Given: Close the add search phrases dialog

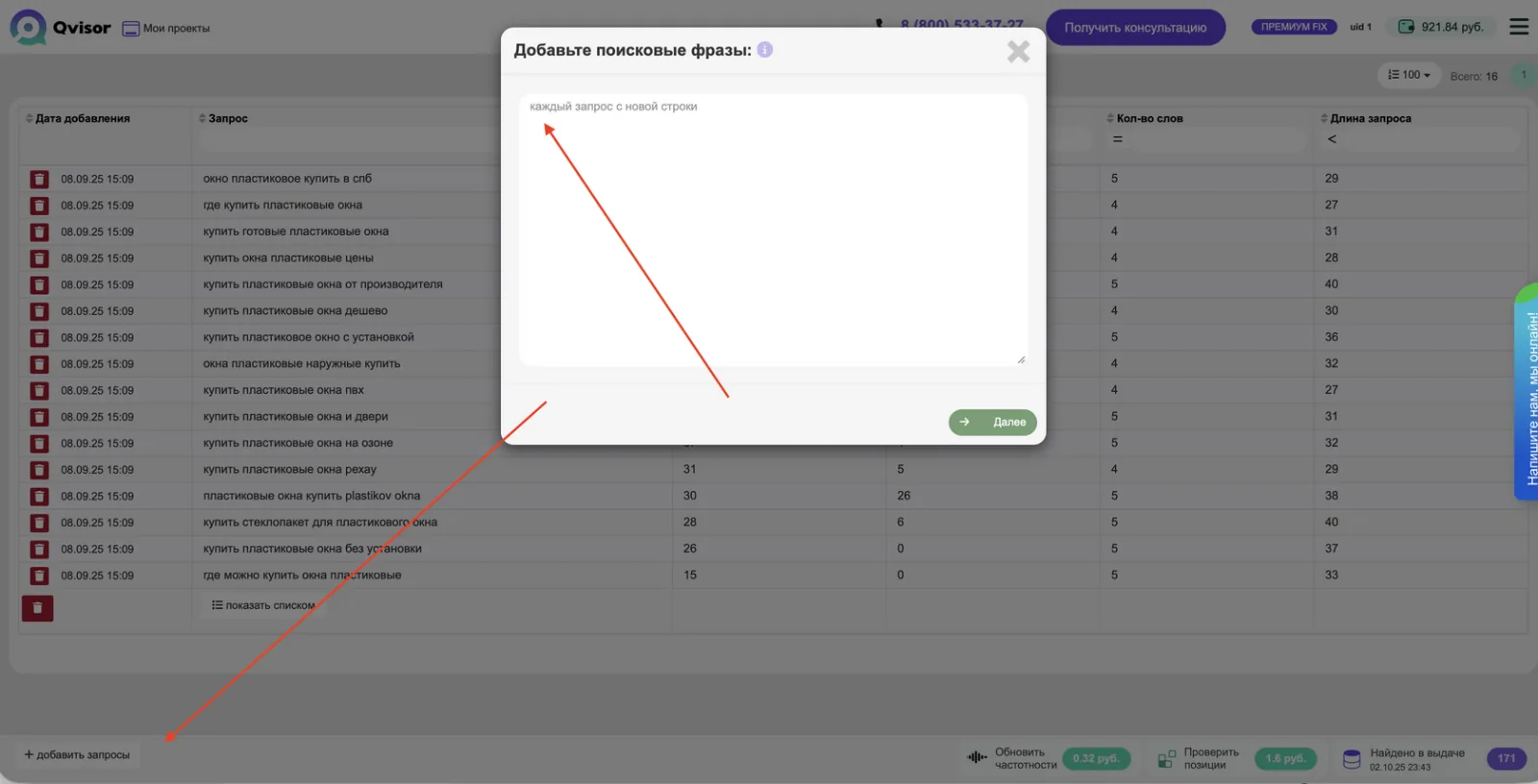Looking at the screenshot, I should click(x=1018, y=52).
